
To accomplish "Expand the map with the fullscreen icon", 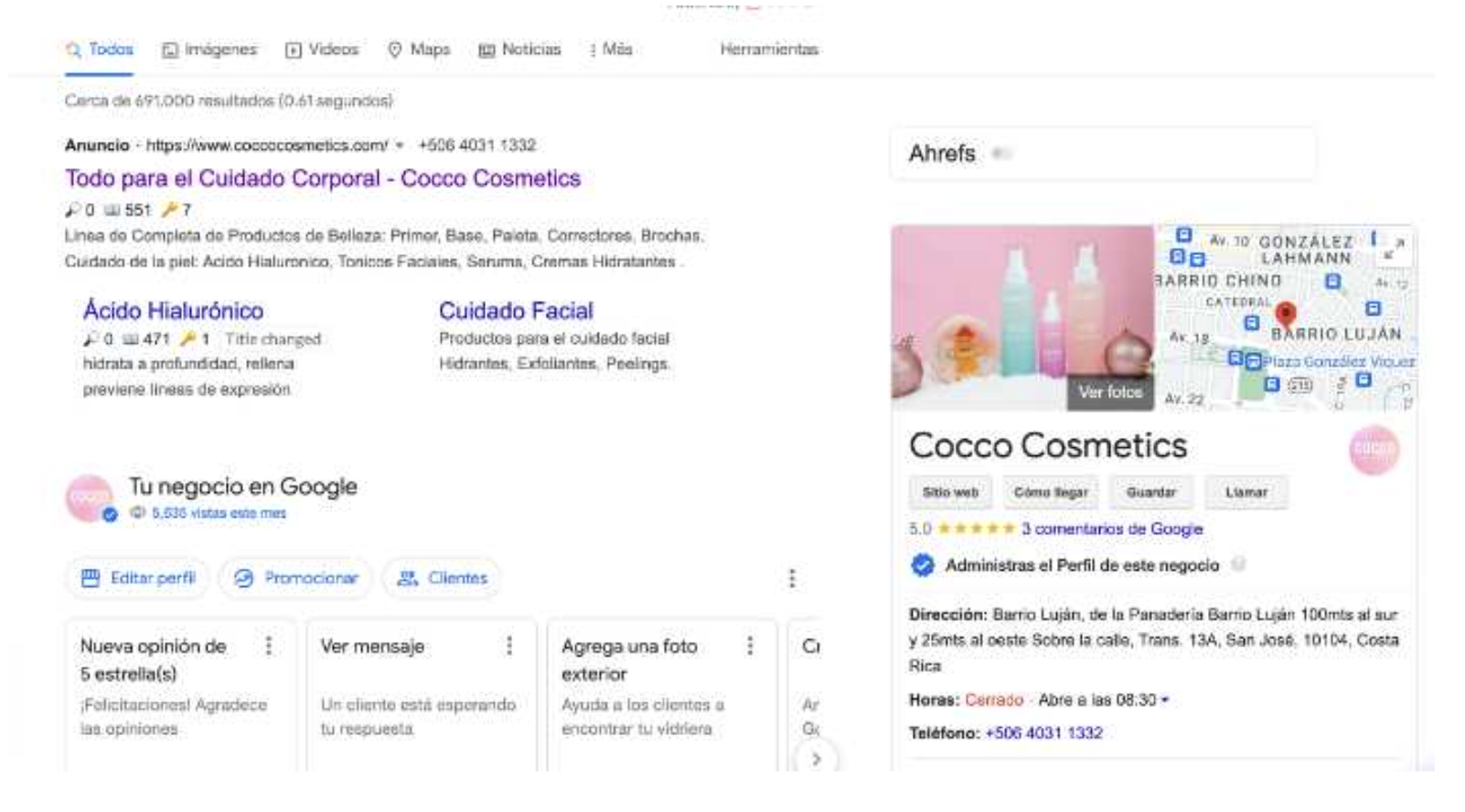I will [1395, 248].
